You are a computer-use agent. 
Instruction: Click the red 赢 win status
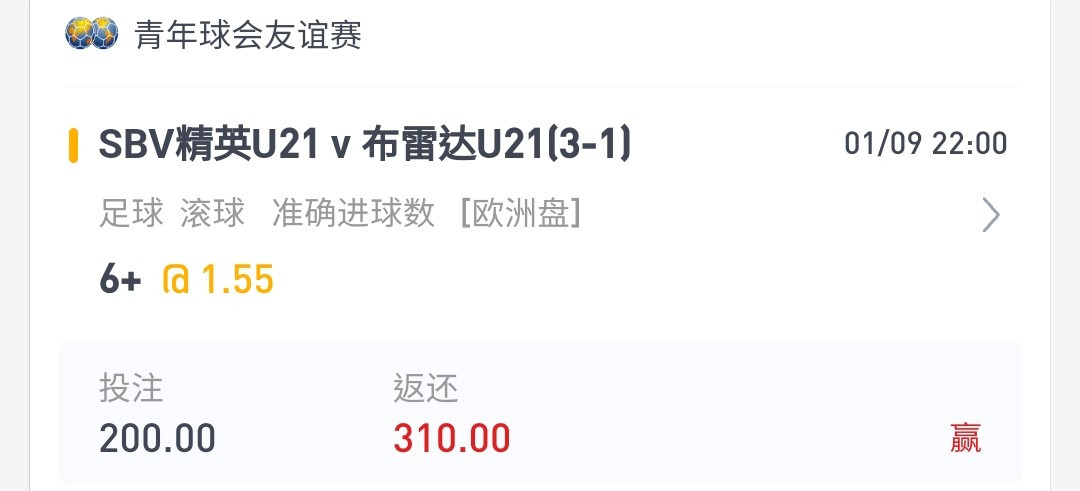tap(966, 438)
